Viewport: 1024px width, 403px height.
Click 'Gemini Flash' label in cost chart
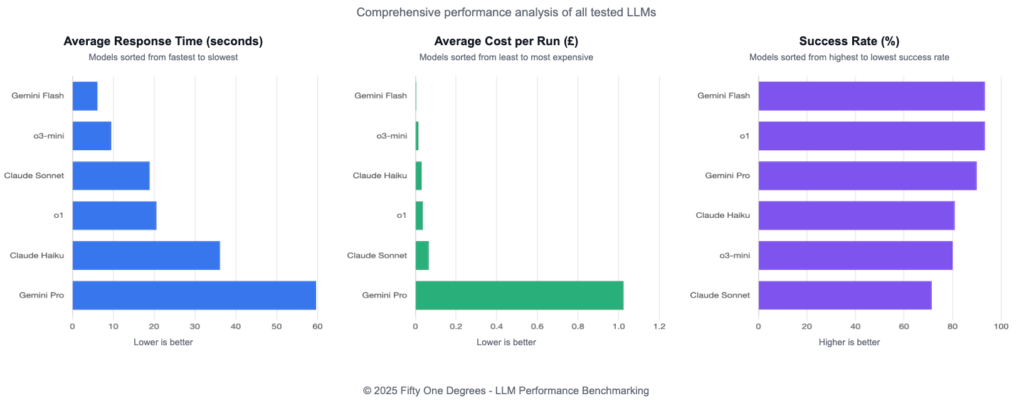click(x=381, y=96)
